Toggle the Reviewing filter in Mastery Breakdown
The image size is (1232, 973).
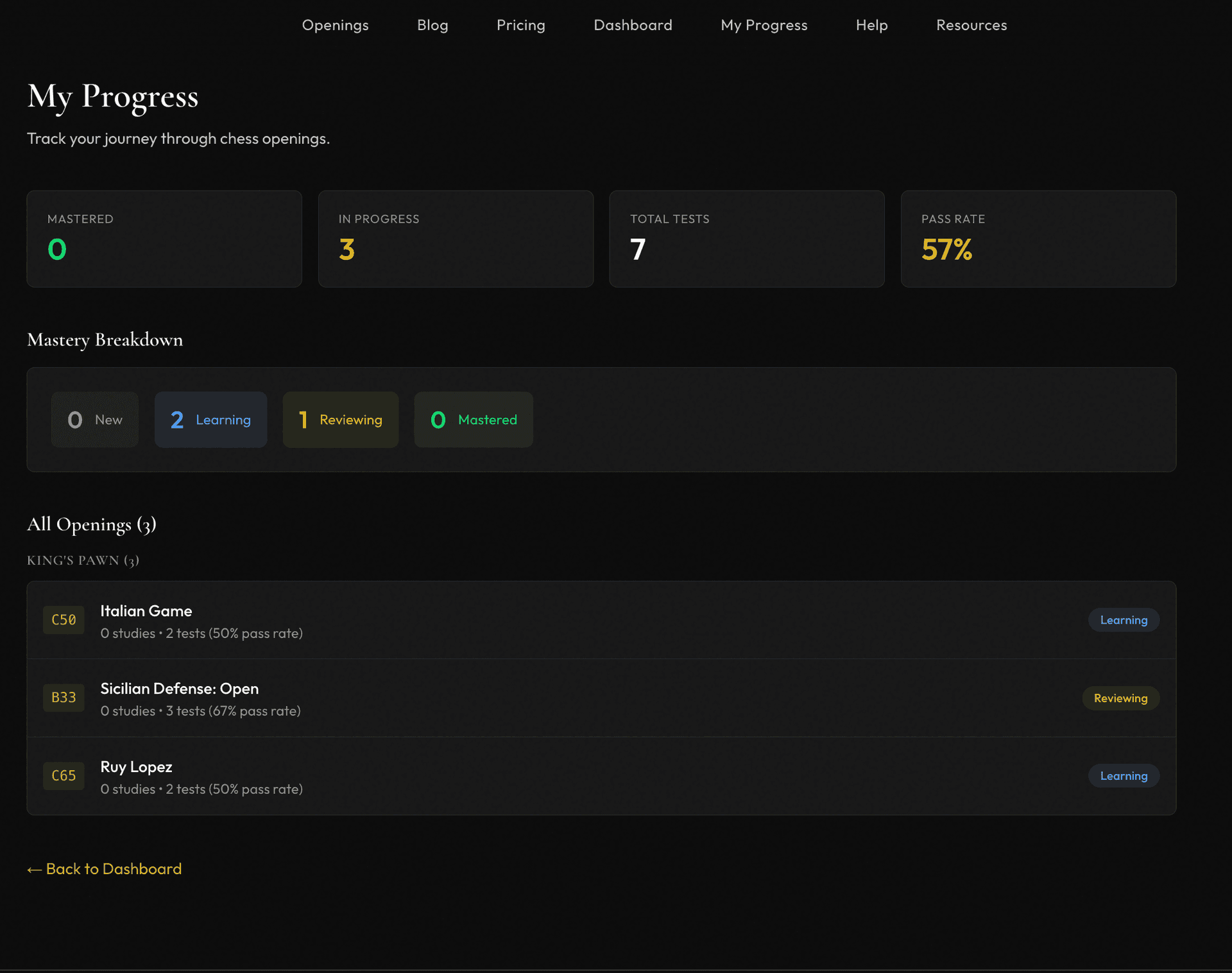click(x=340, y=420)
